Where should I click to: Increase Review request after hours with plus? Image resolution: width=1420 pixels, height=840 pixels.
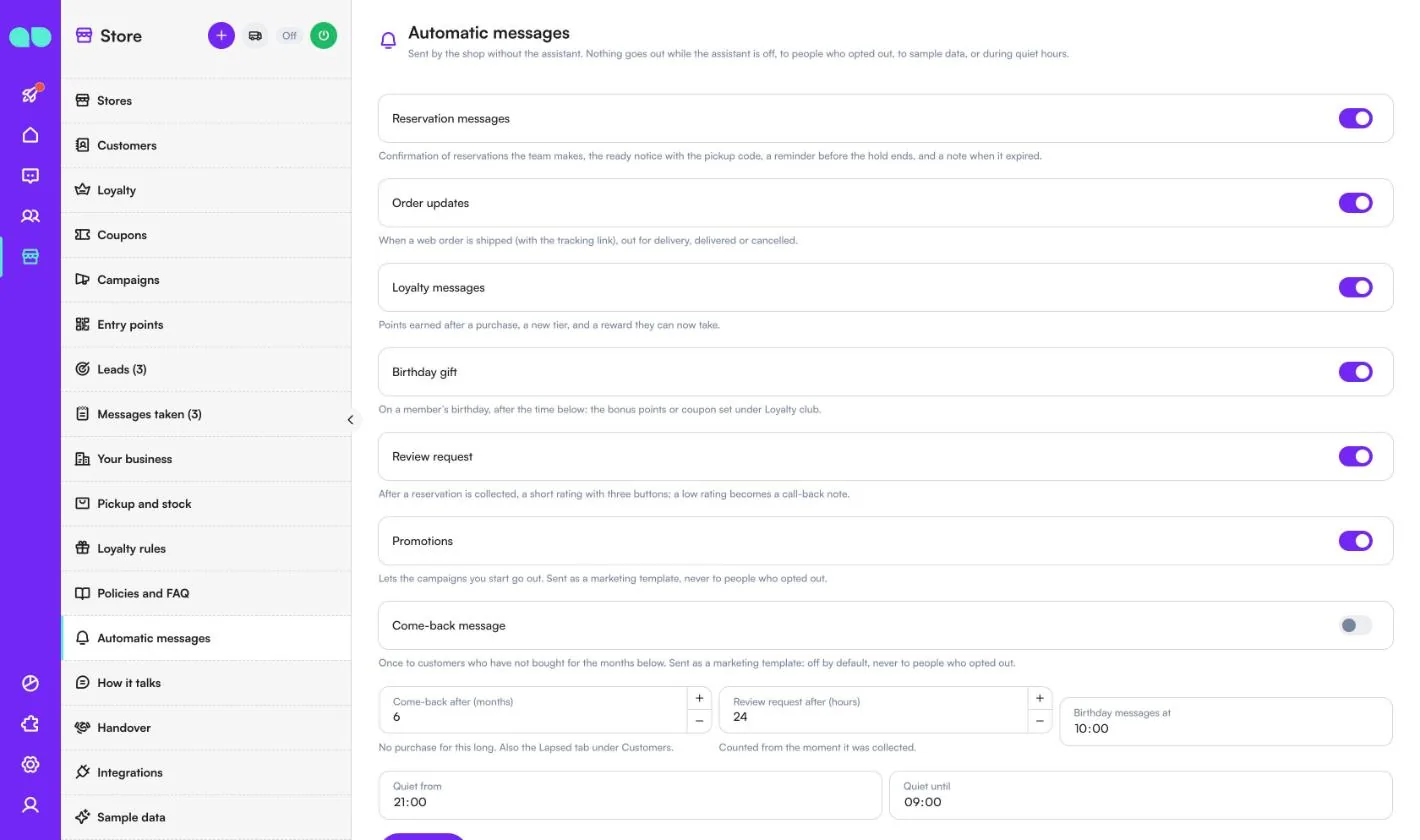[1040, 698]
